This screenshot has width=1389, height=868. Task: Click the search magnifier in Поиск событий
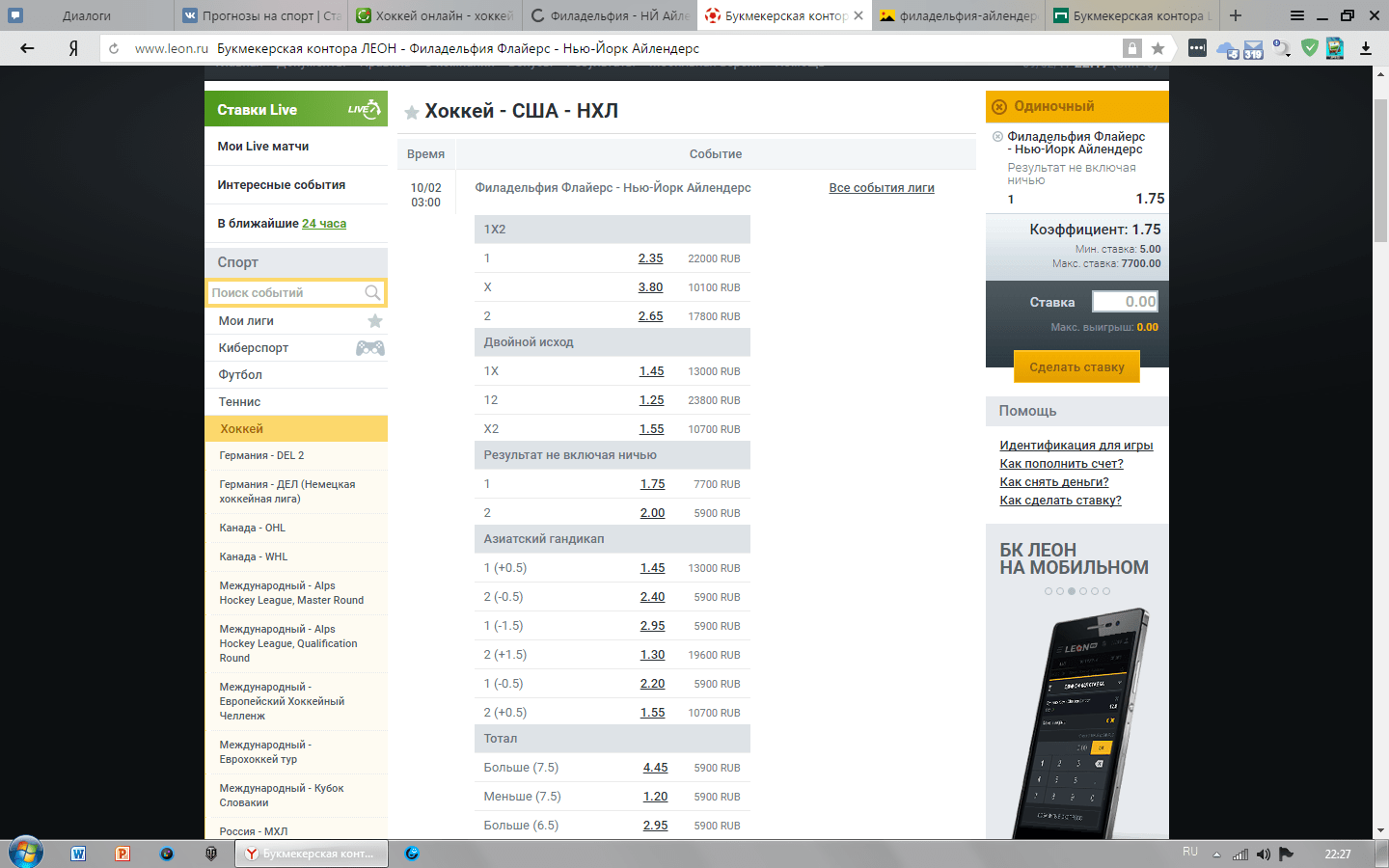tap(372, 293)
